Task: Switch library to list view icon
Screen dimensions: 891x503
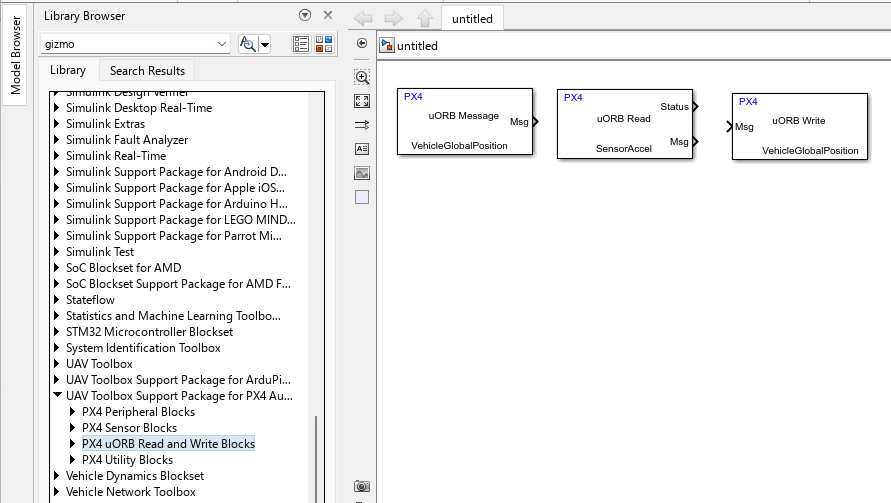Action: (301, 44)
